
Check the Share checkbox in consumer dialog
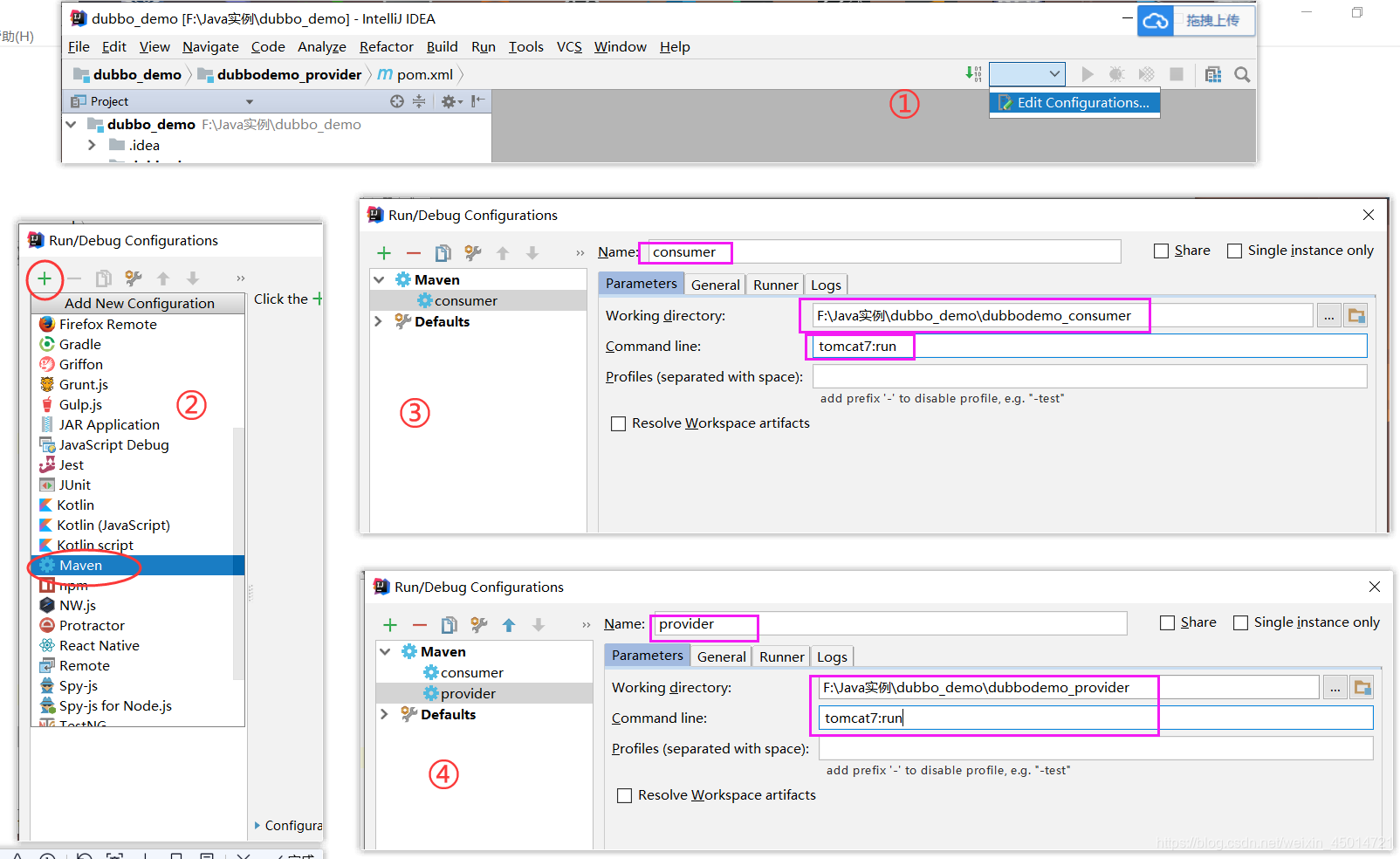pos(1161,251)
